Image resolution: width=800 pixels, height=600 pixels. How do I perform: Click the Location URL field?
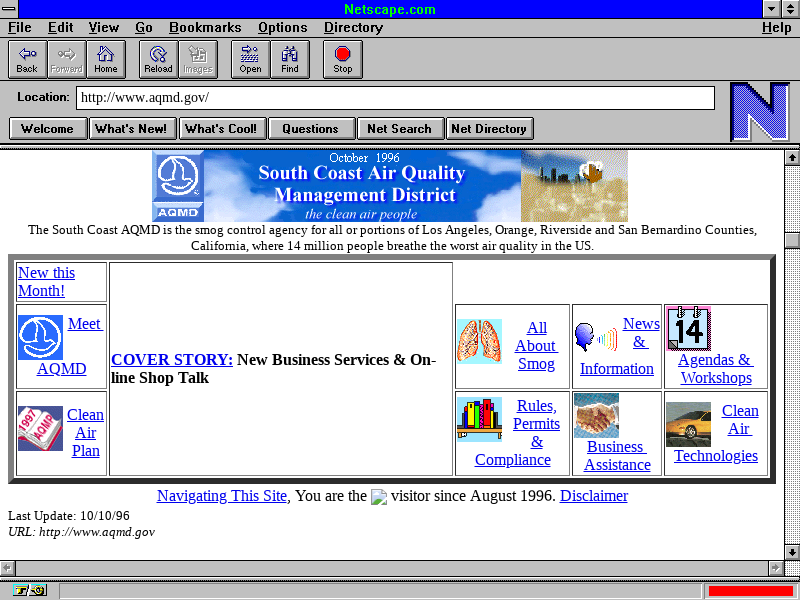pyautogui.click(x=395, y=98)
